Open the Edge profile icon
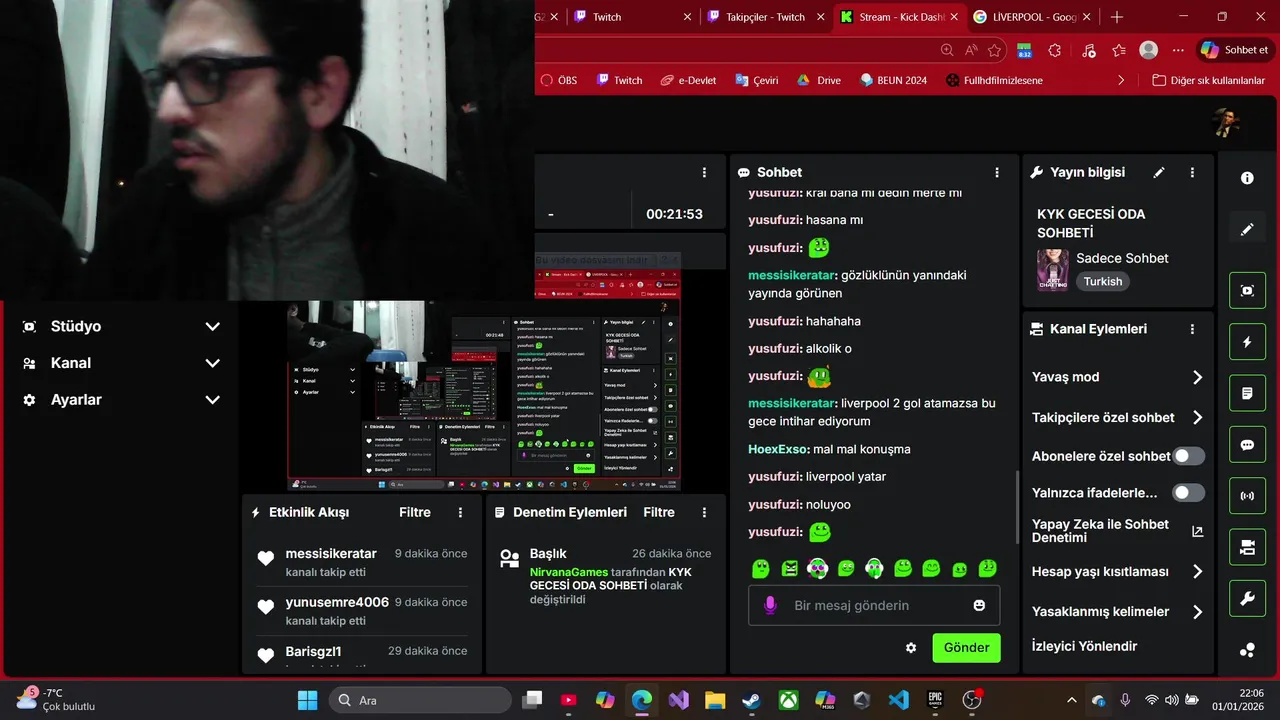The image size is (1280, 720). [1149, 50]
